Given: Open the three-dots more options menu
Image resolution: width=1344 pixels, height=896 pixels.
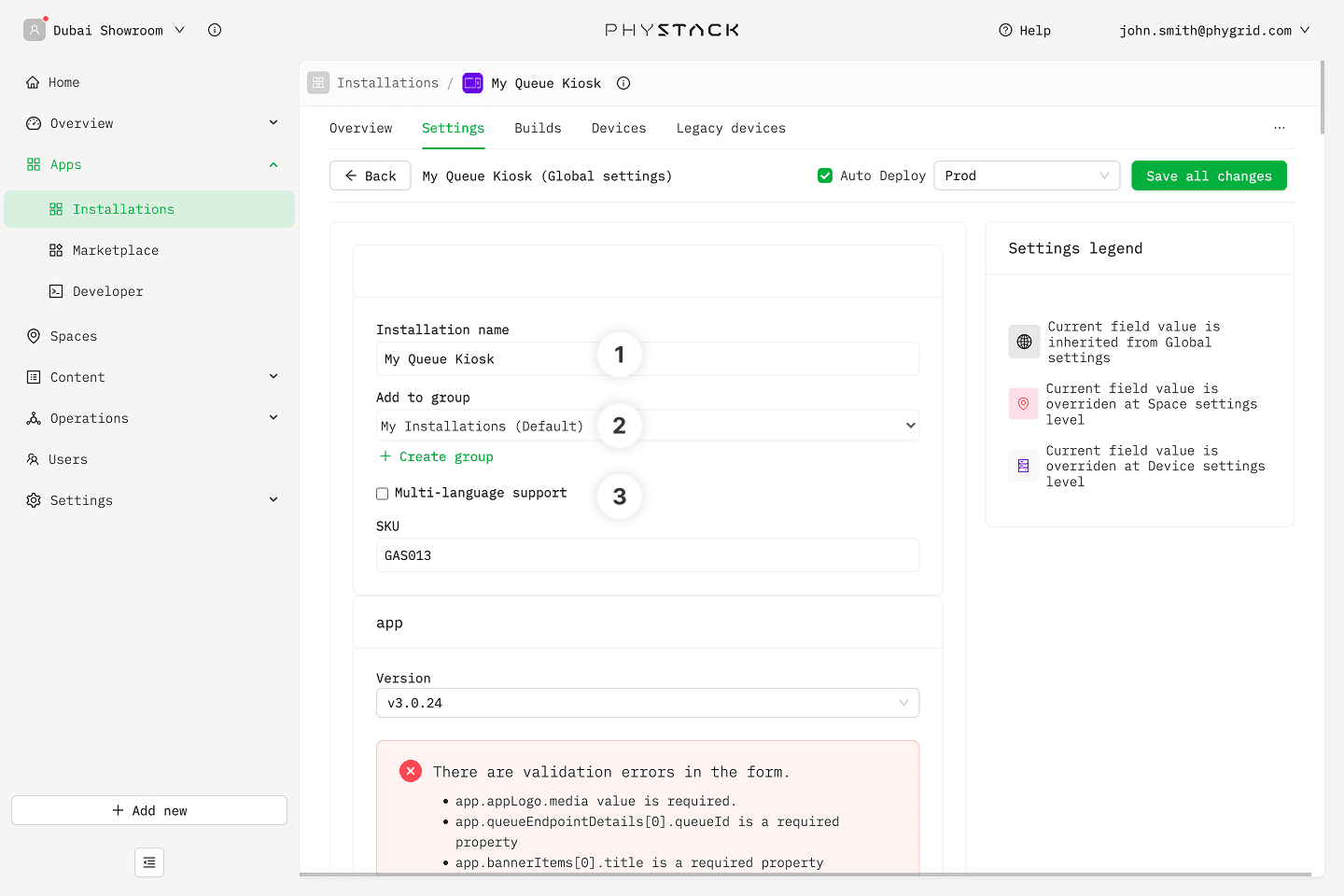Looking at the screenshot, I should pyautogui.click(x=1279, y=128).
